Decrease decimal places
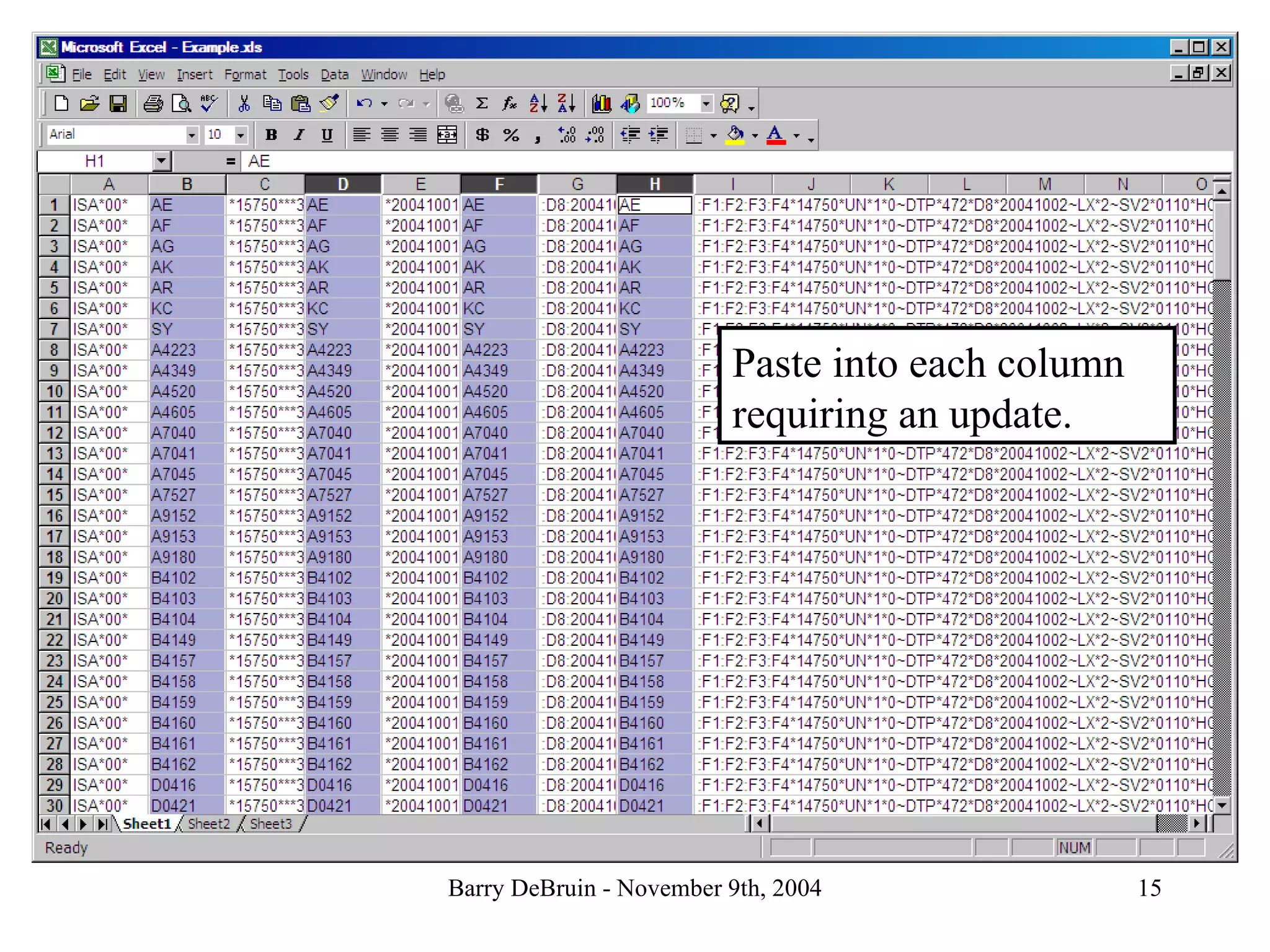The image size is (1270, 952). click(595, 134)
